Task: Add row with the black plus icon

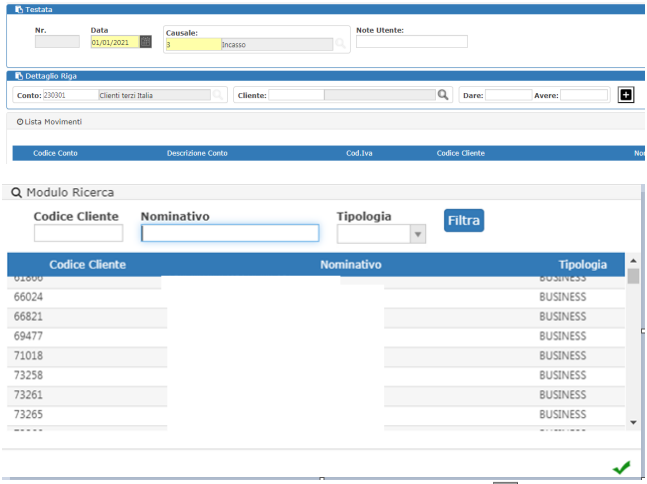Action: point(626,95)
